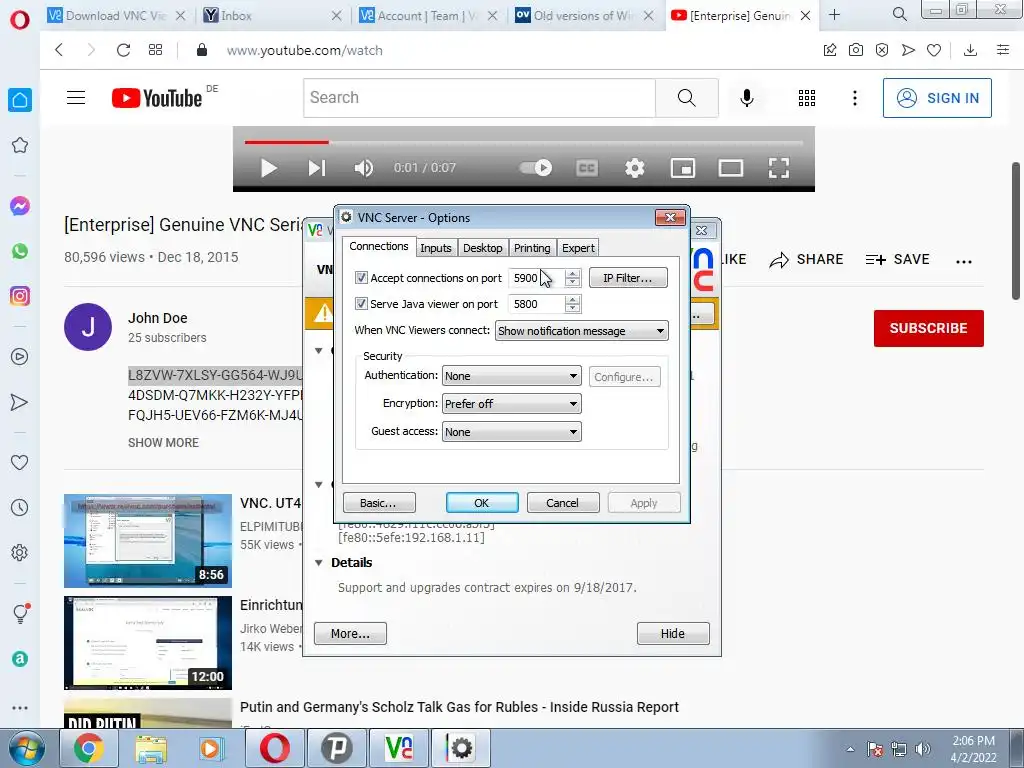
Task: Adjust port 5900 spinner arrows
Action: click(573, 278)
